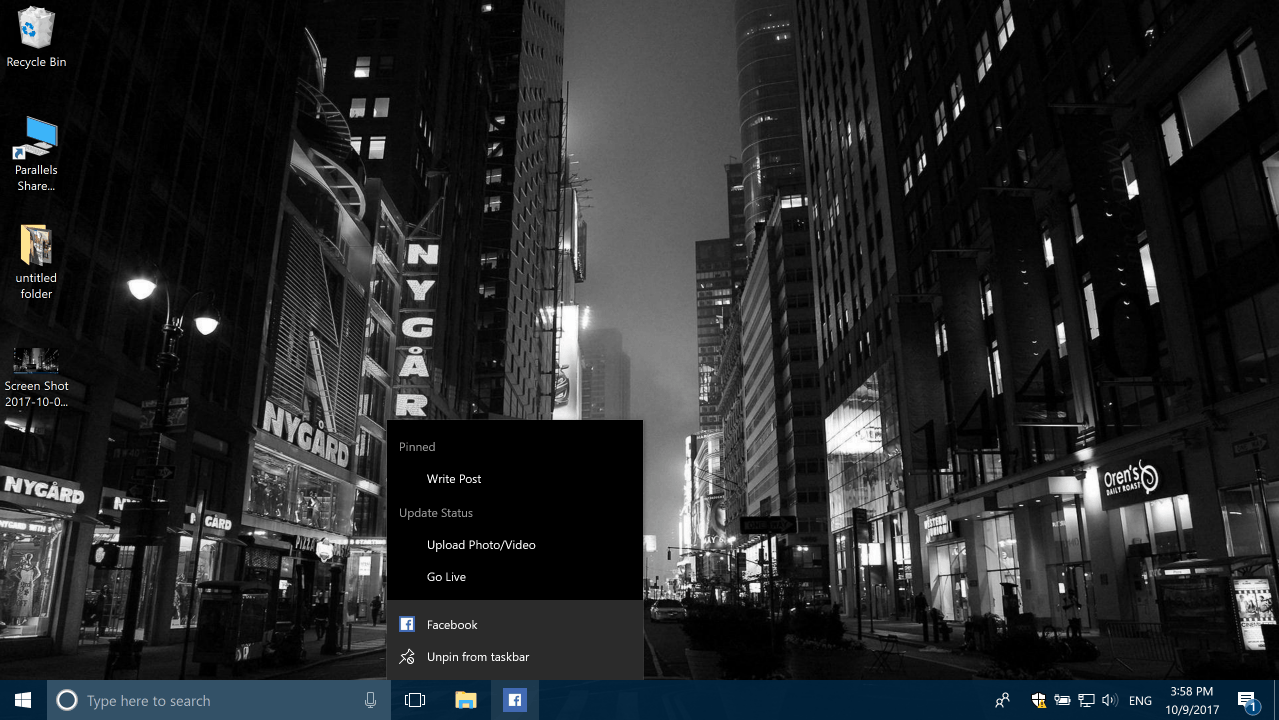1279x720 pixels.
Task: Open the Action Center notification icon
Action: [1247, 701]
